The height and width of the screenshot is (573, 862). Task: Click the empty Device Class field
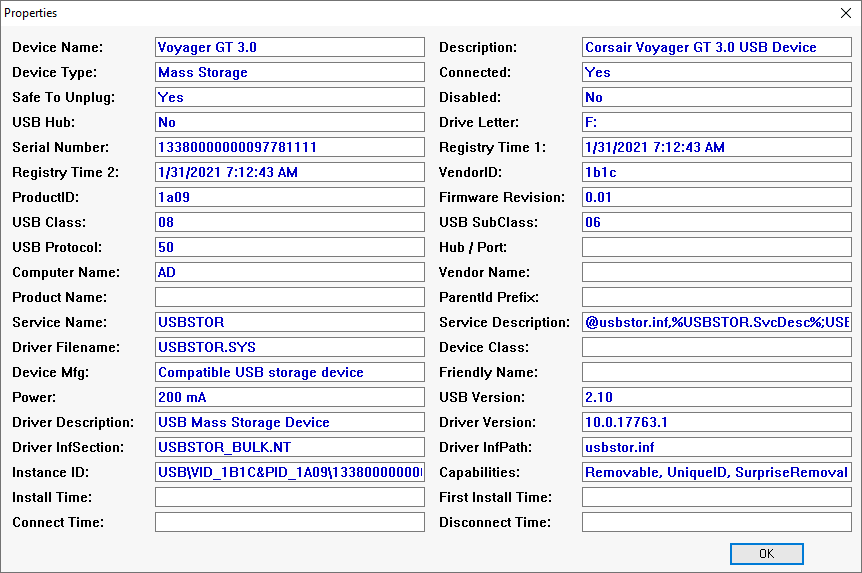[717, 348]
